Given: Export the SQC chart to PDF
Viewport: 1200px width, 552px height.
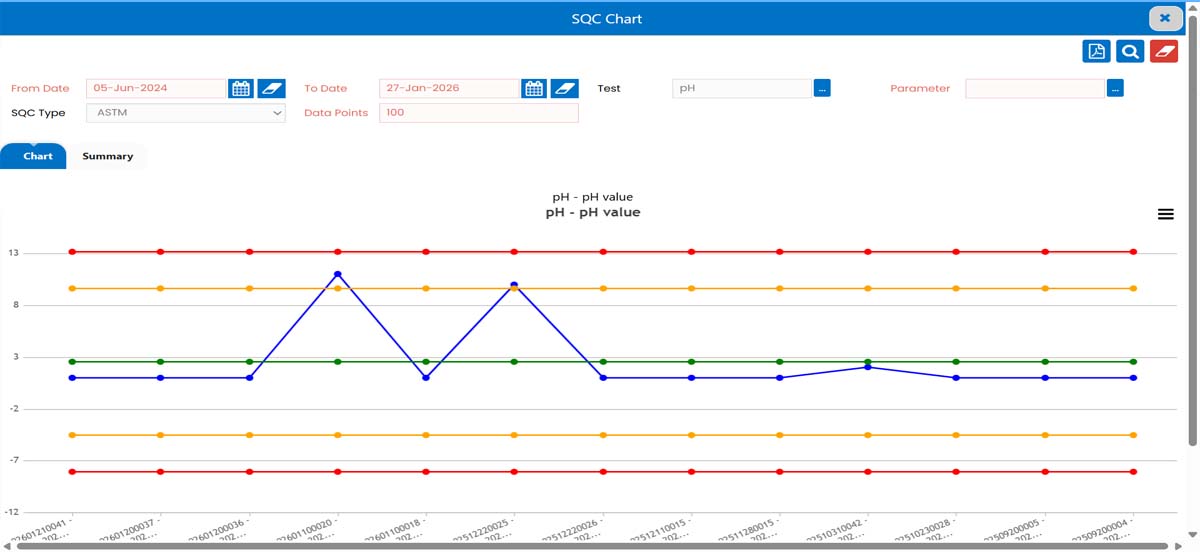Looking at the screenshot, I should coord(1097,51).
